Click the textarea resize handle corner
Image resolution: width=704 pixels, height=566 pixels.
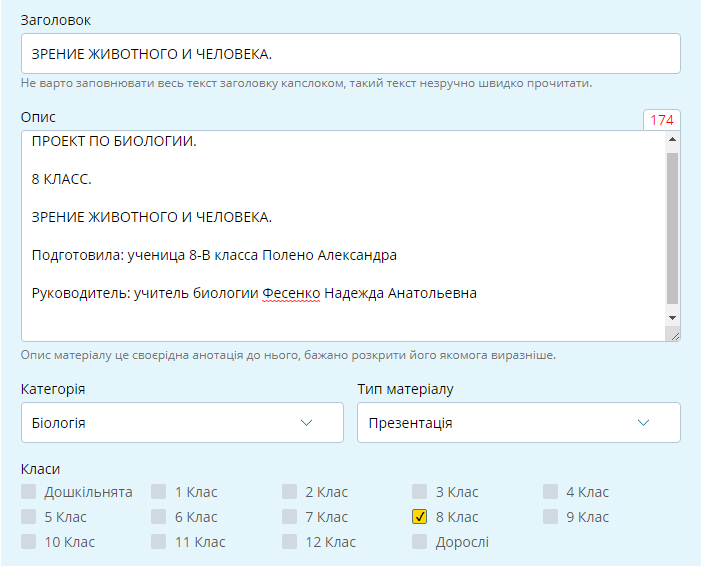click(675, 336)
